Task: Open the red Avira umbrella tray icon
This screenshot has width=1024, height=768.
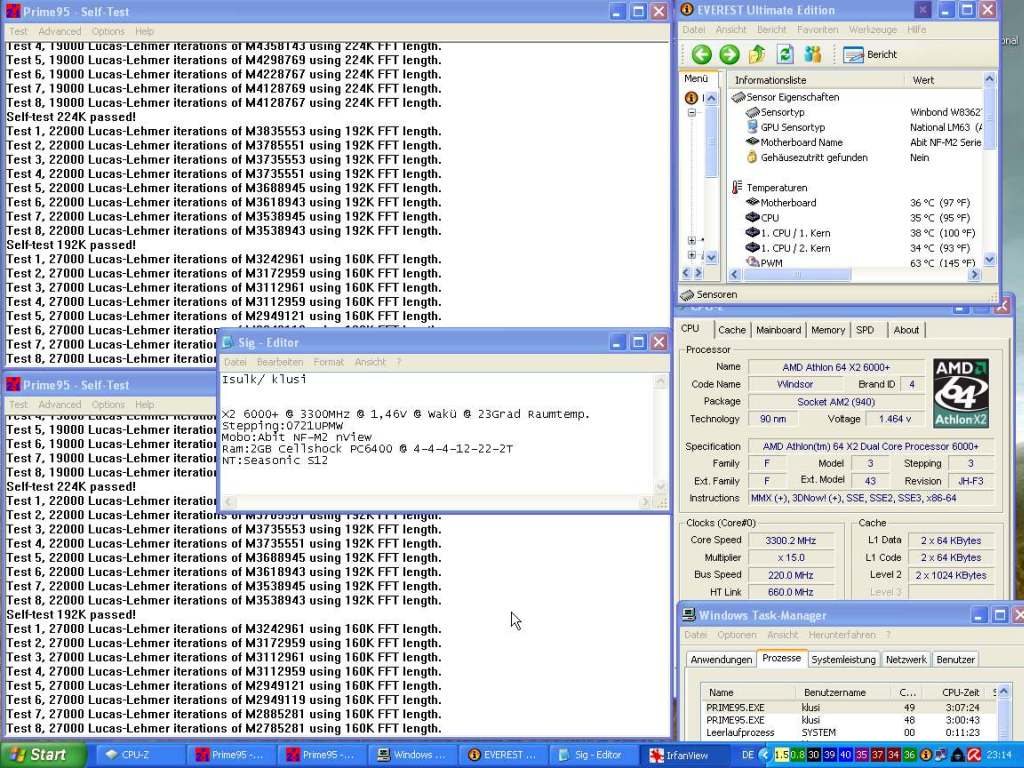Action: 974,755
